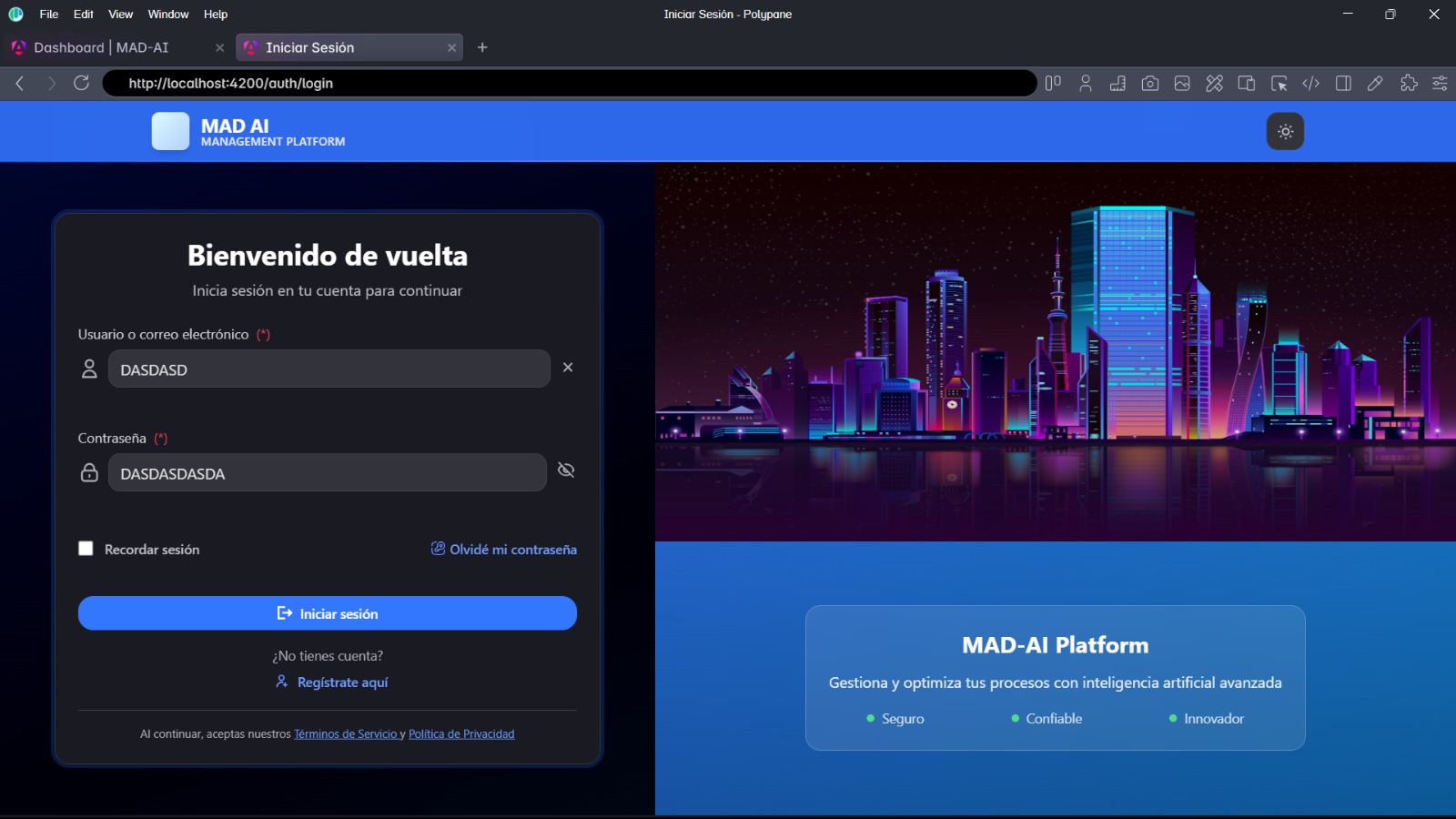Open the annotate pencil tool
The width and height of the screenshot is (1456, 819).
point(1375,83)
